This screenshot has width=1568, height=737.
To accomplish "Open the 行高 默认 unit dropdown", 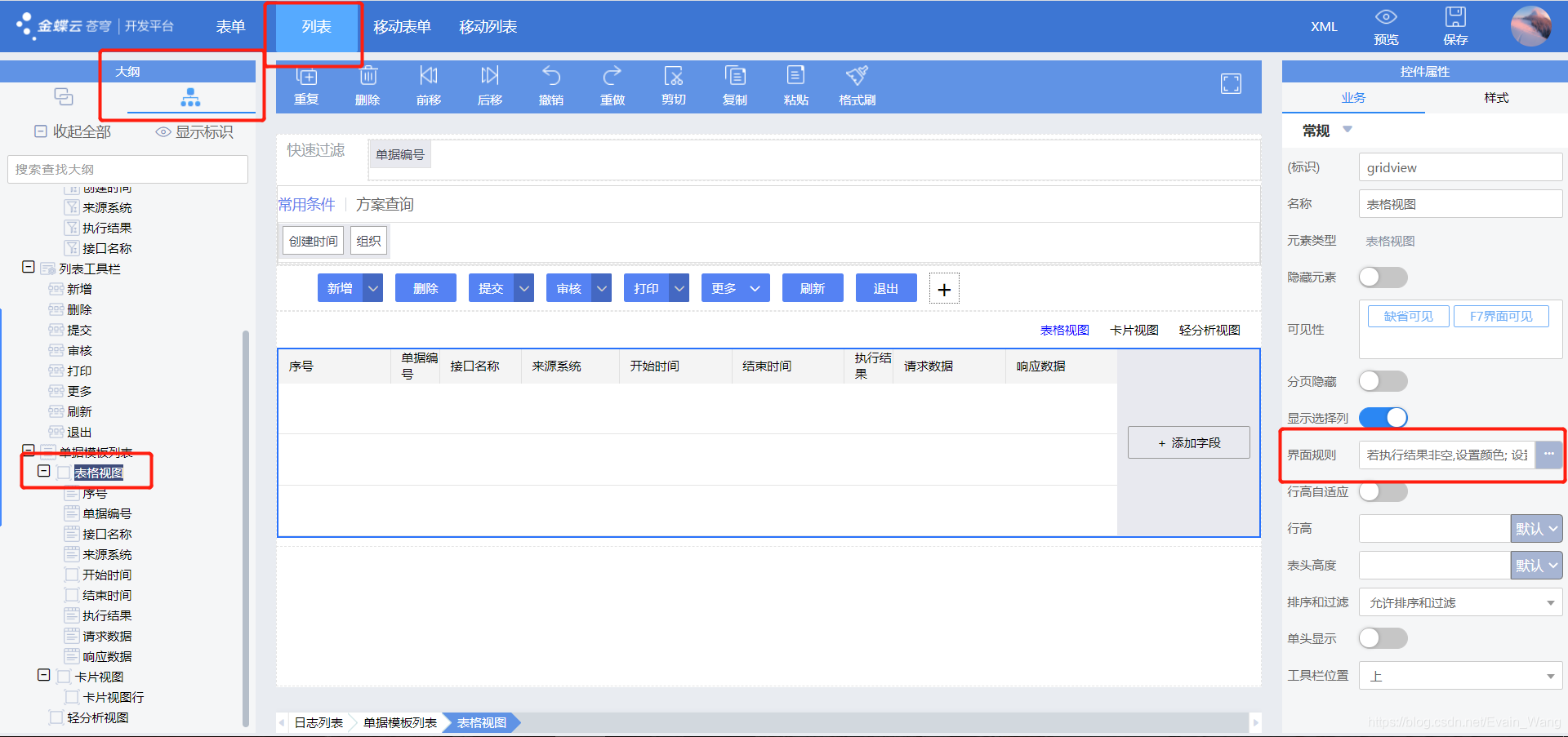I will click(x=1536, y=529).
